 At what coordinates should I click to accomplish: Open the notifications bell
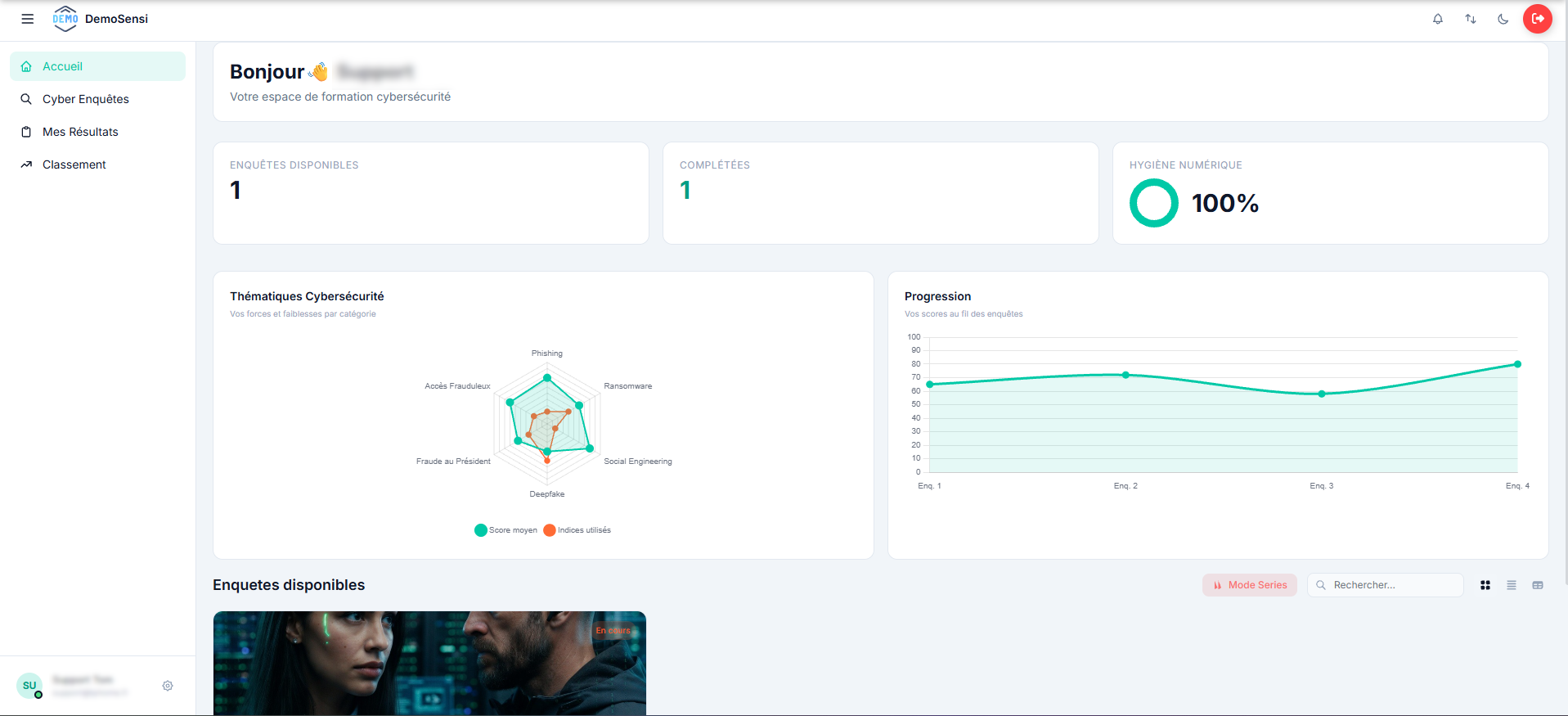coord(1438,19)
